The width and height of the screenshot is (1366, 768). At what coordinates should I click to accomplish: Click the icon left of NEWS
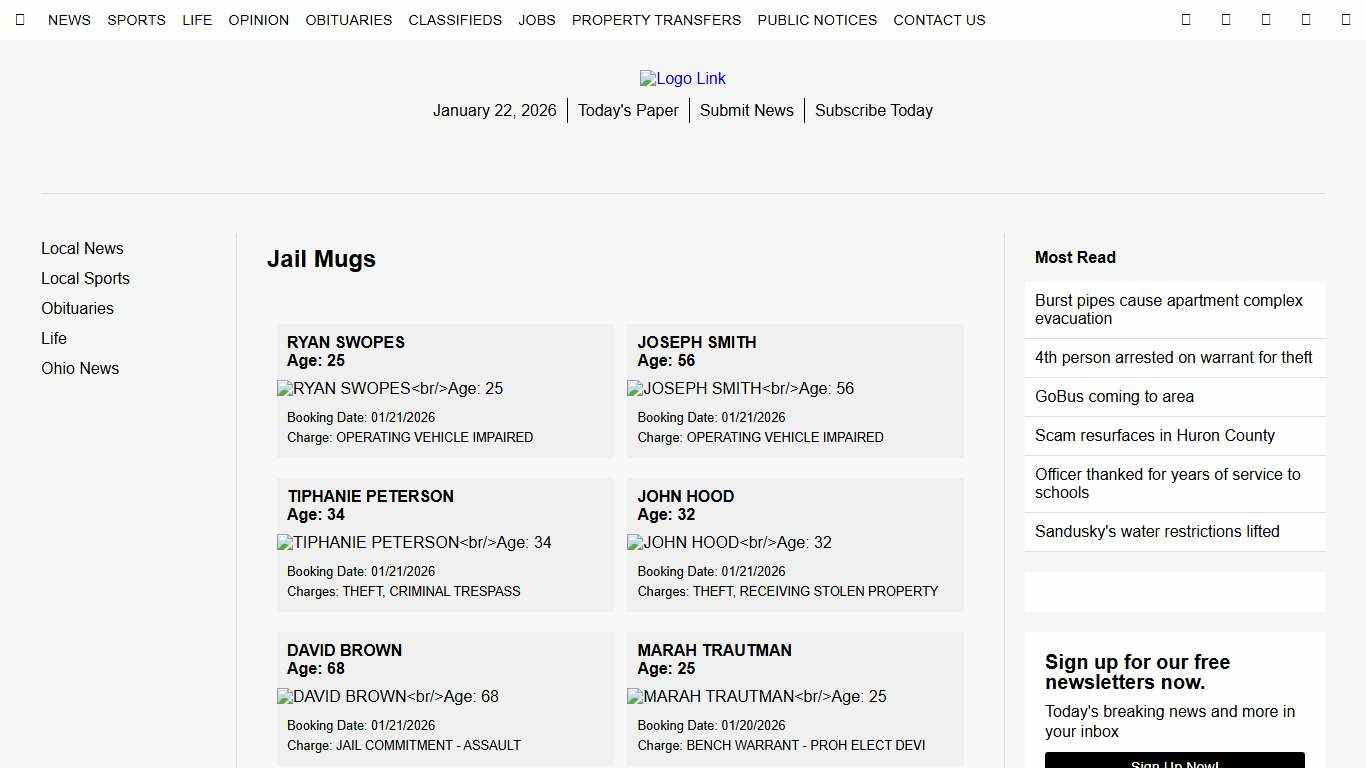pyautogui.click(x=20, y=20)
